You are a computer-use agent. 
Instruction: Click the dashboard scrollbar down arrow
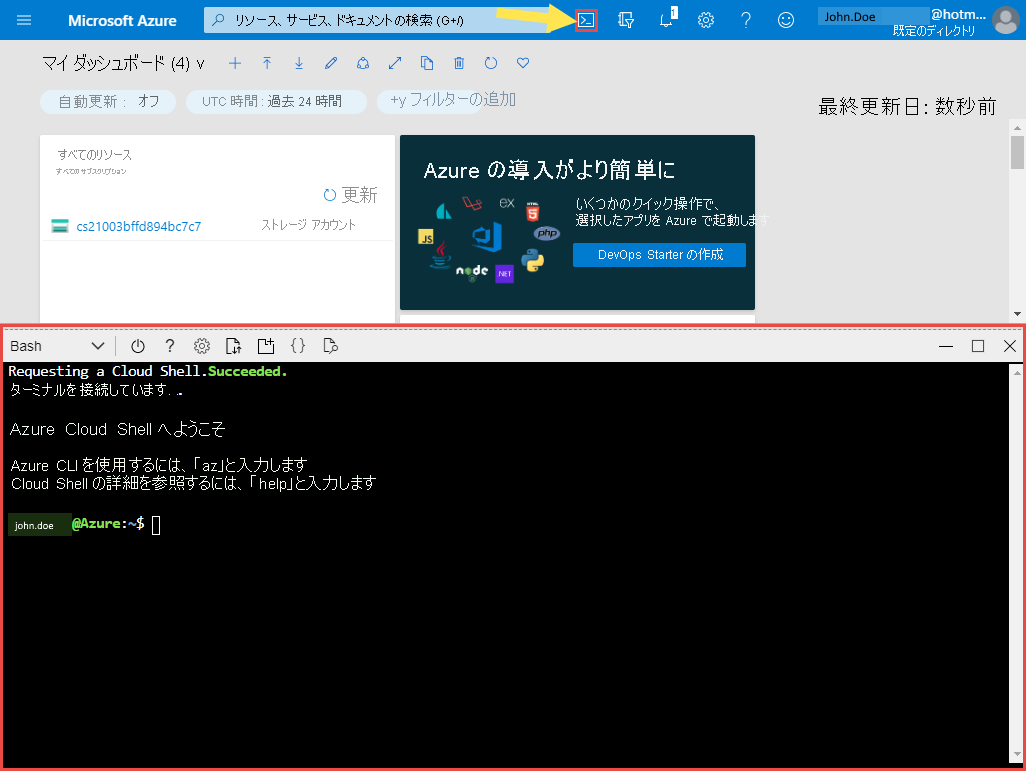tap(1017, 314)
